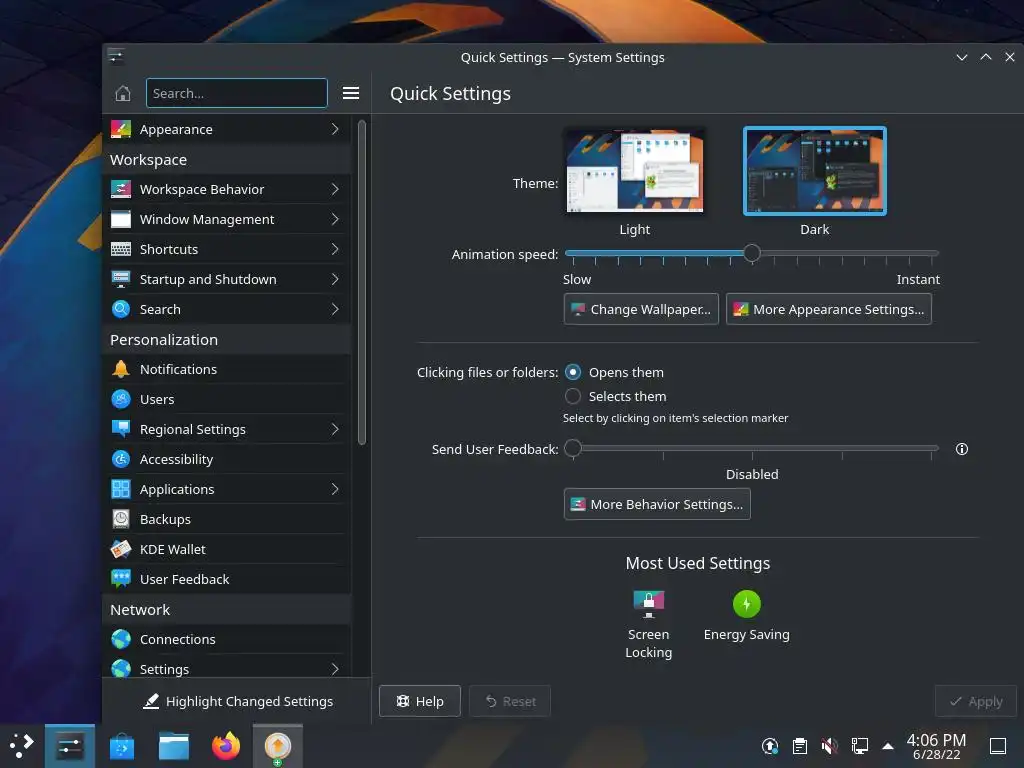Click the Shortcuts keyboard icon
This screenshot has width=1024, height=768.
121,249
